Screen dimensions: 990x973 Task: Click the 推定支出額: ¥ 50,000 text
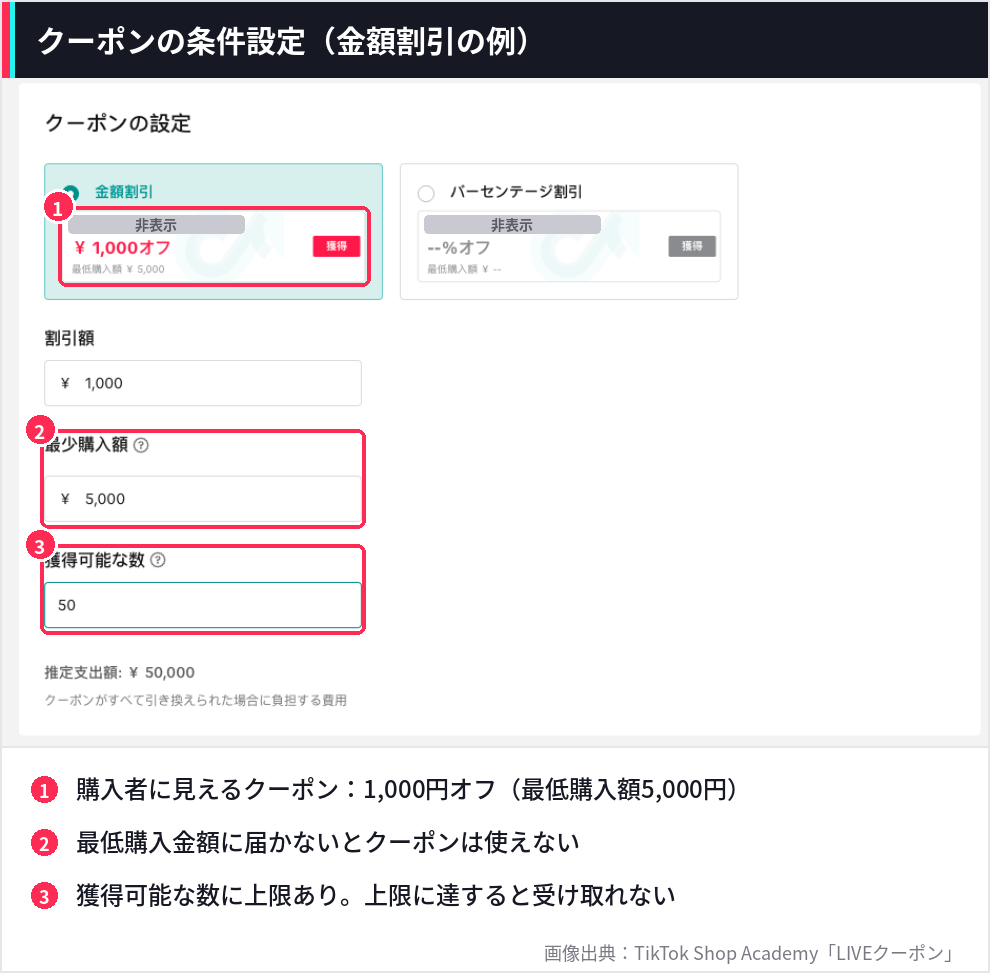click(119, 672)
